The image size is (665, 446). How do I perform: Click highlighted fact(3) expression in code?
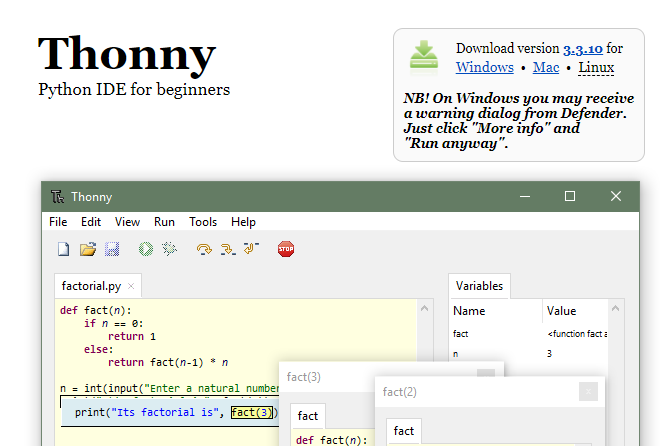click(x=252, y=412)
